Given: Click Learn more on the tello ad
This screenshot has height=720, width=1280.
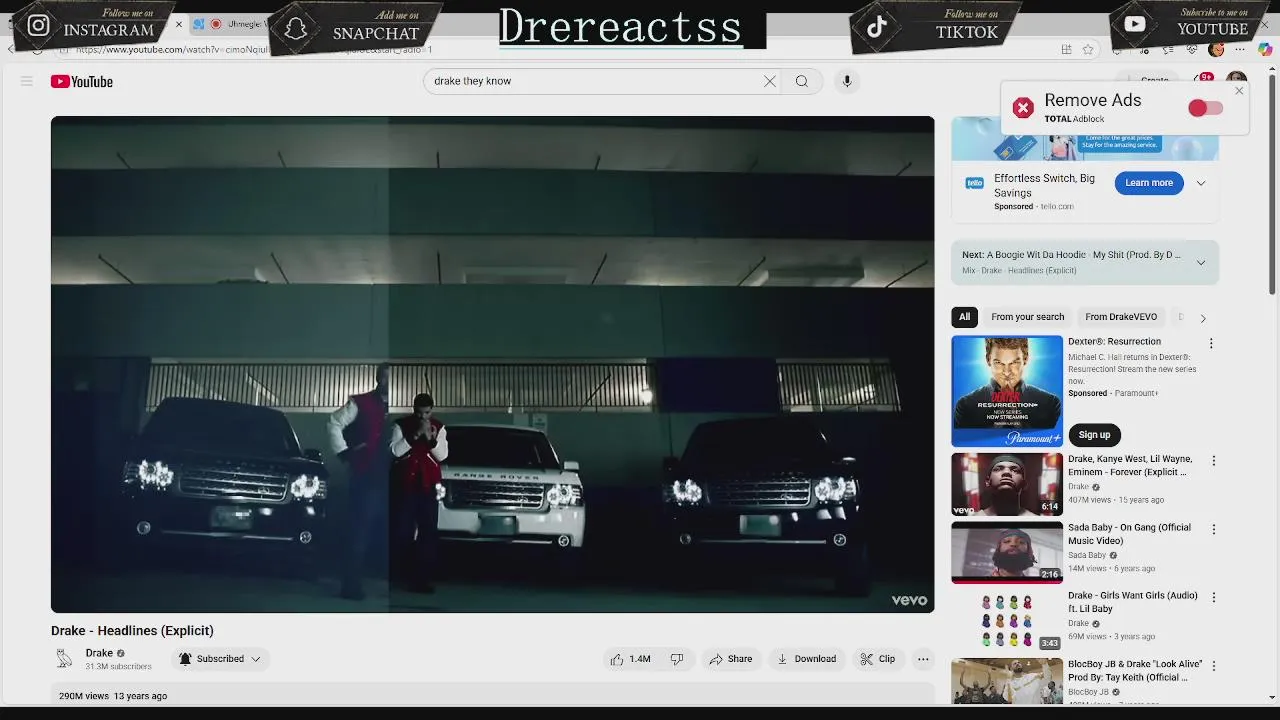Looking at the screenshot, I should pos(1149,183).
